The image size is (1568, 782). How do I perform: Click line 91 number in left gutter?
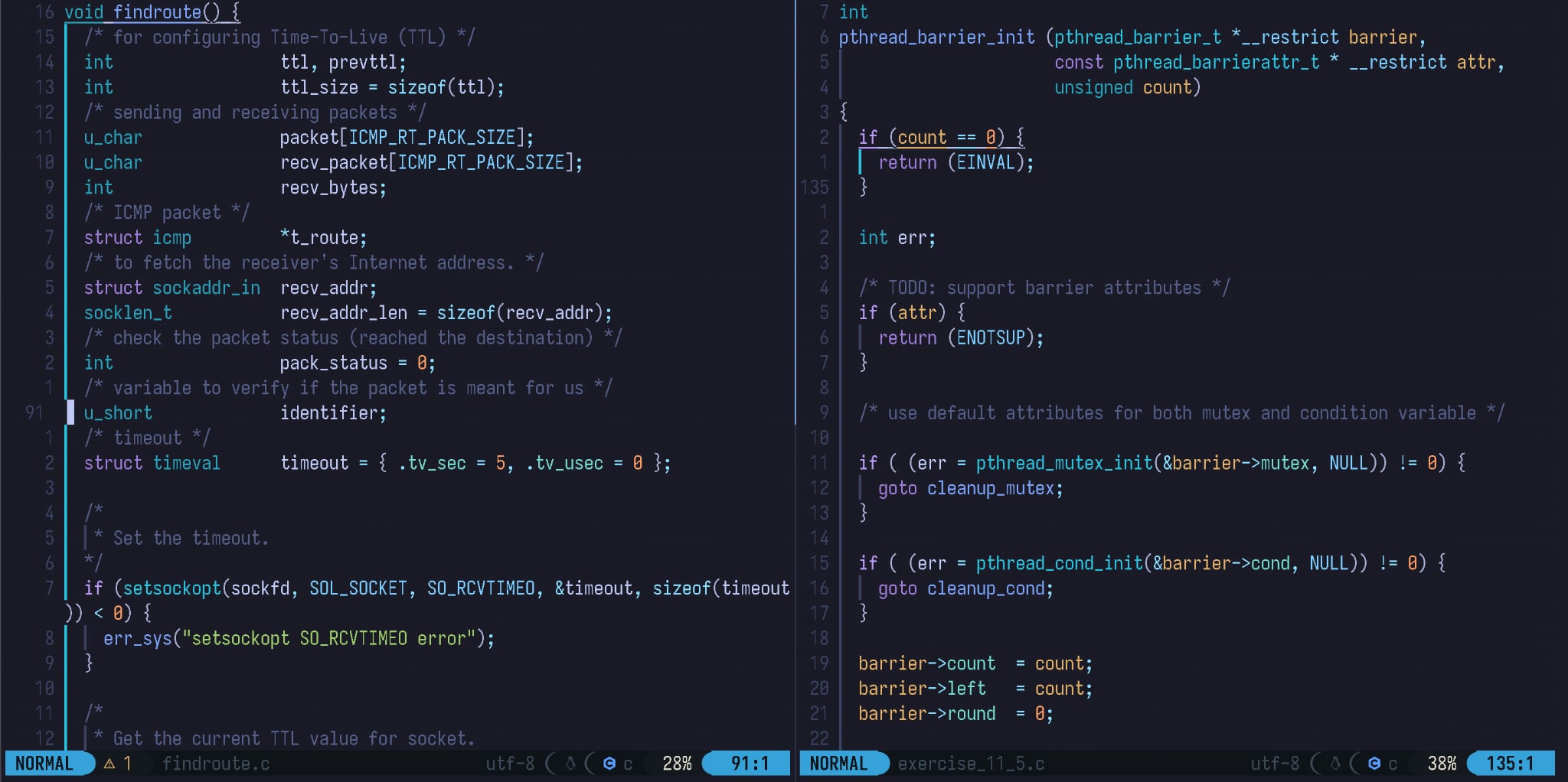tap(34, 413)
